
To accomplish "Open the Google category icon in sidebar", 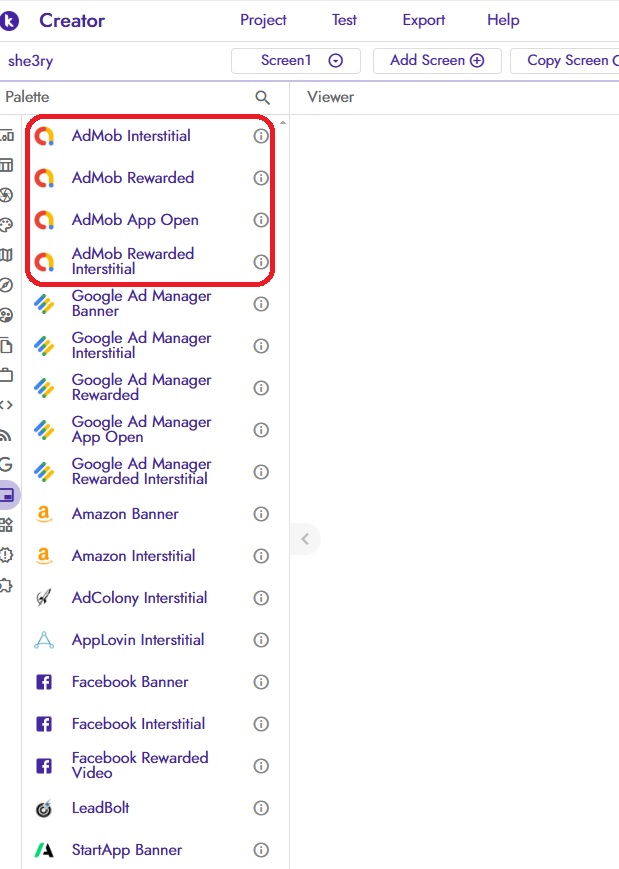I will [x=6, y=464].
